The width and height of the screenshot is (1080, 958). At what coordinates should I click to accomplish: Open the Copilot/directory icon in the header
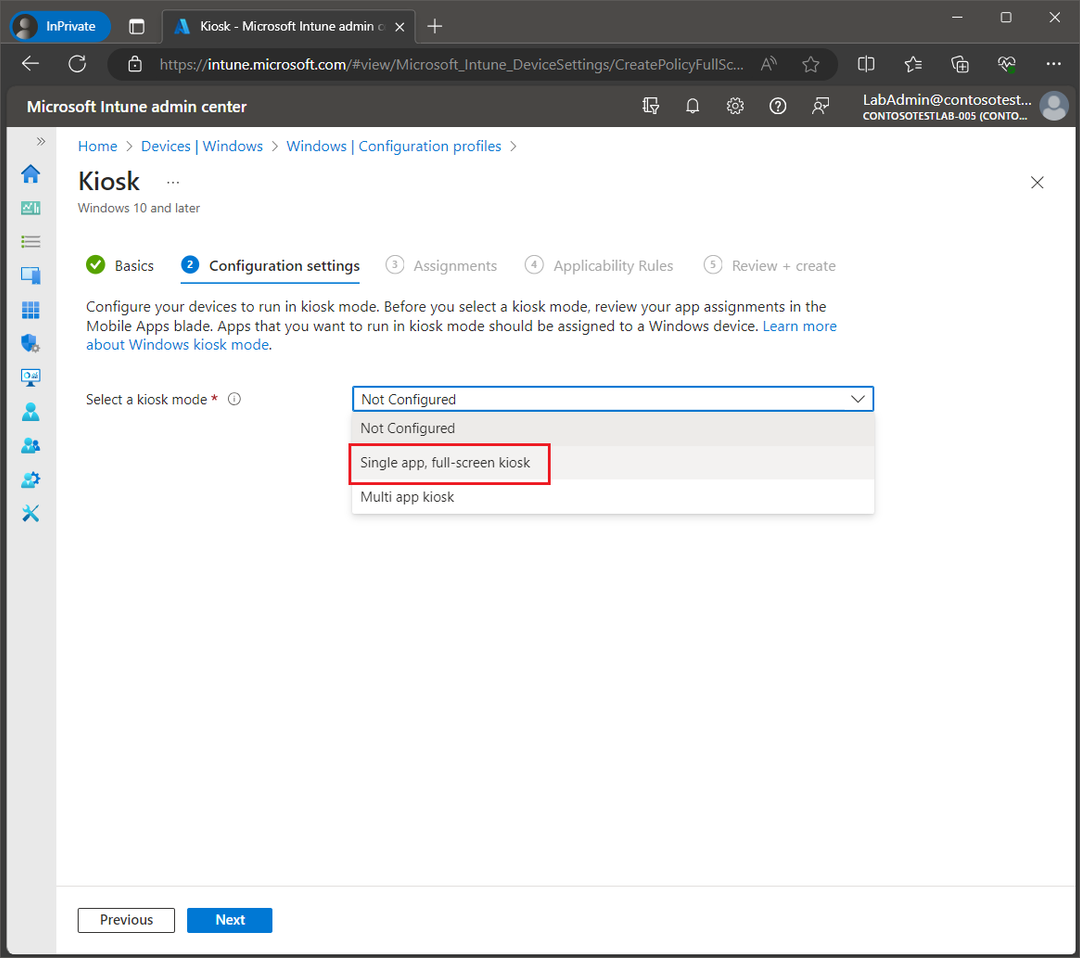650,106
